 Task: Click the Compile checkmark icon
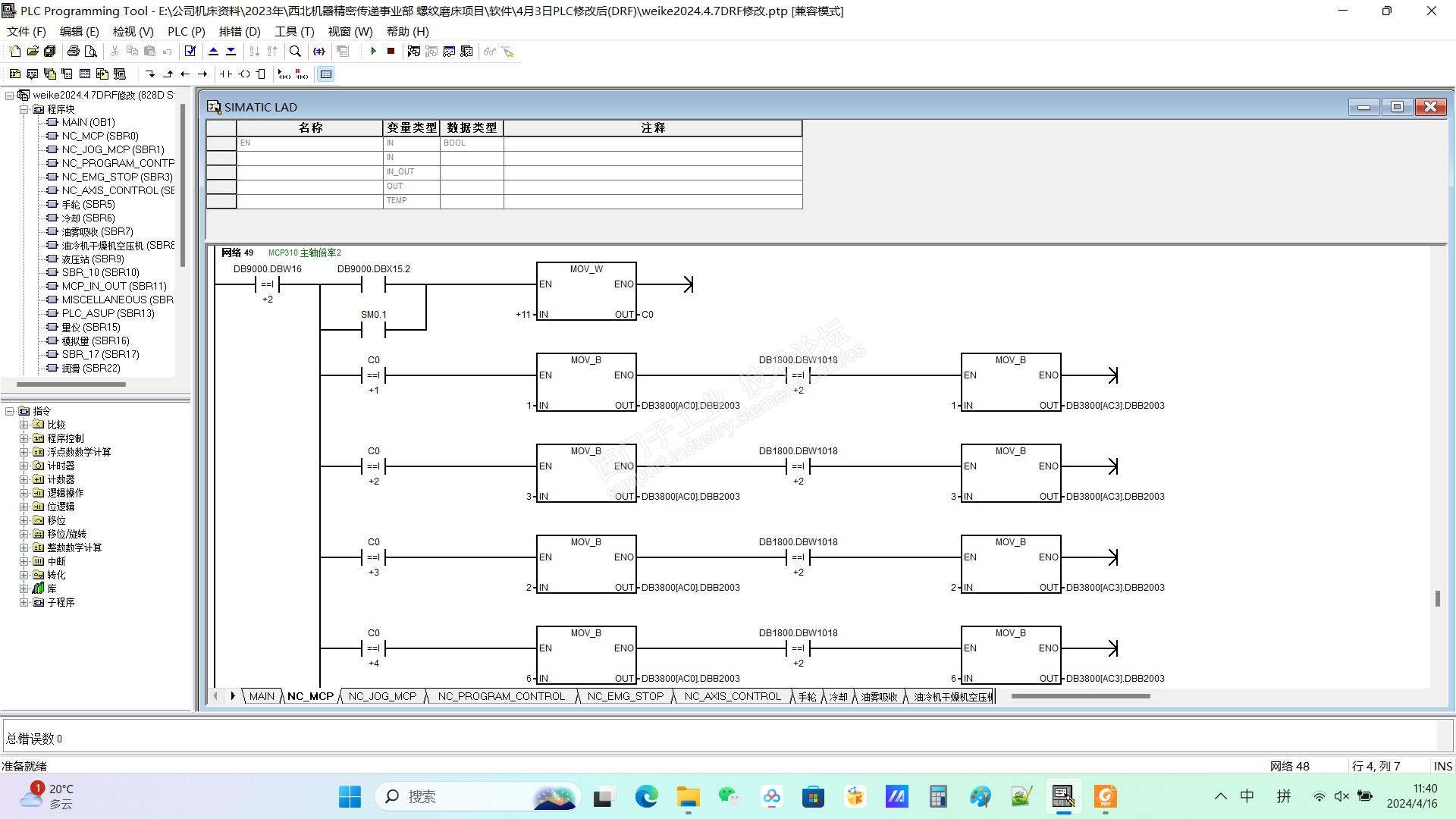[x=190, y=51]
